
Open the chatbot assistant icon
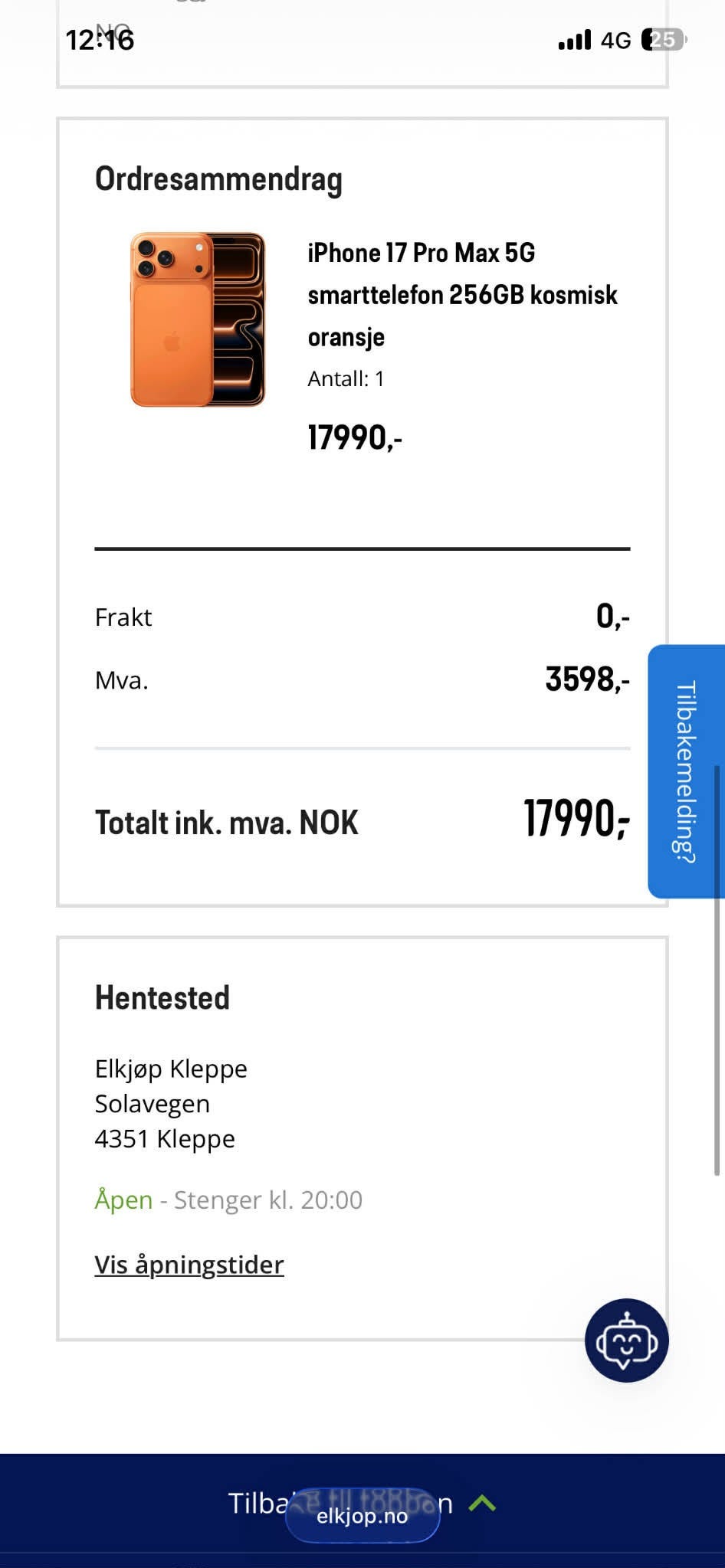[626, 1340]
